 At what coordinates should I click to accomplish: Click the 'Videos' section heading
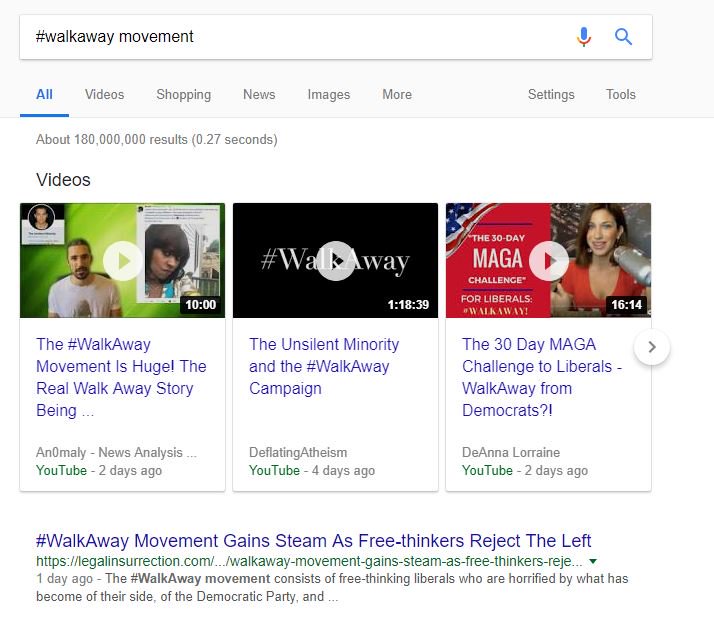(x=63, y=180)
